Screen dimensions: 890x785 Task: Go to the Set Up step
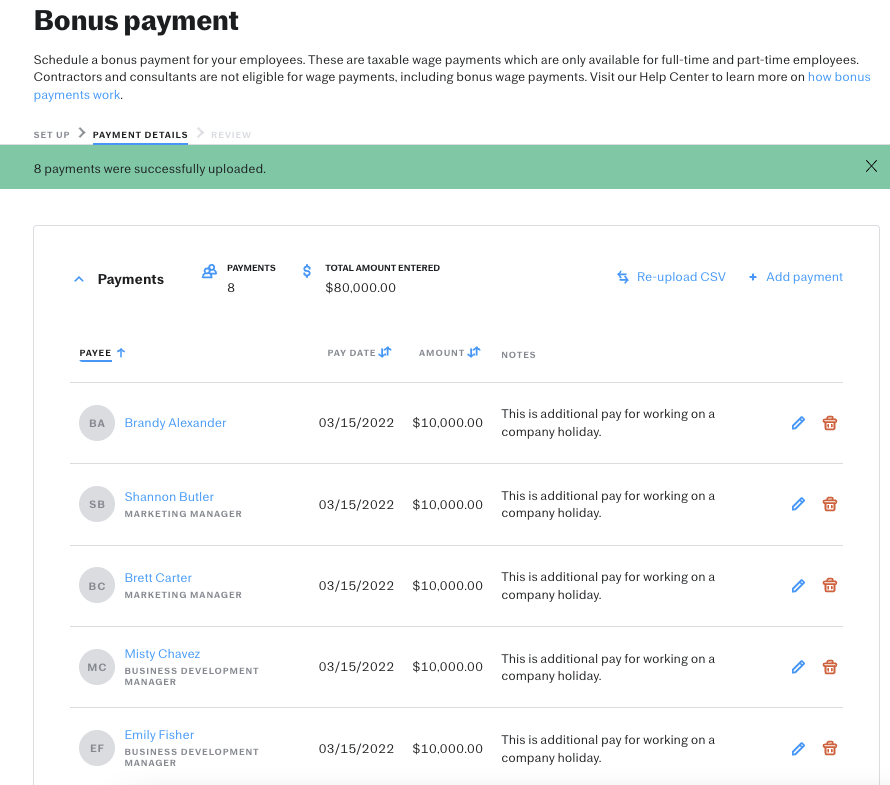52,135
